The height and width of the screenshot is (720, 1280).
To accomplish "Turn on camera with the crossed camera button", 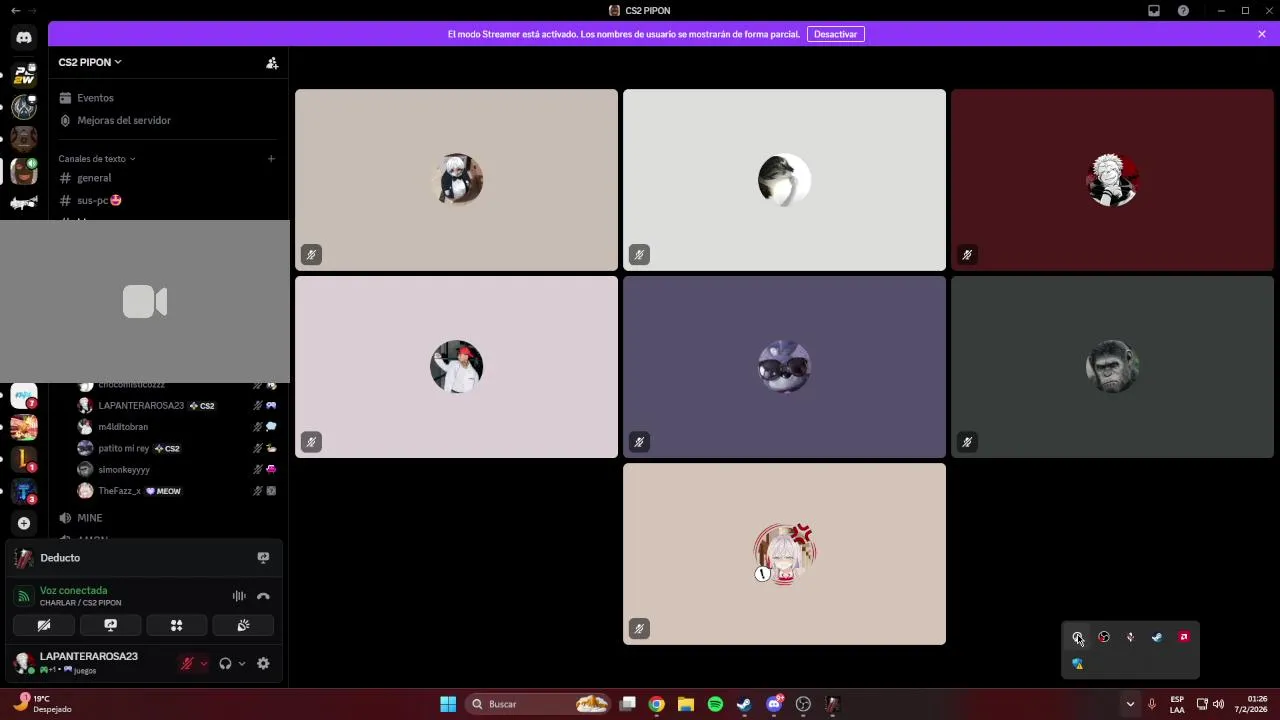I will coord(44,625).
